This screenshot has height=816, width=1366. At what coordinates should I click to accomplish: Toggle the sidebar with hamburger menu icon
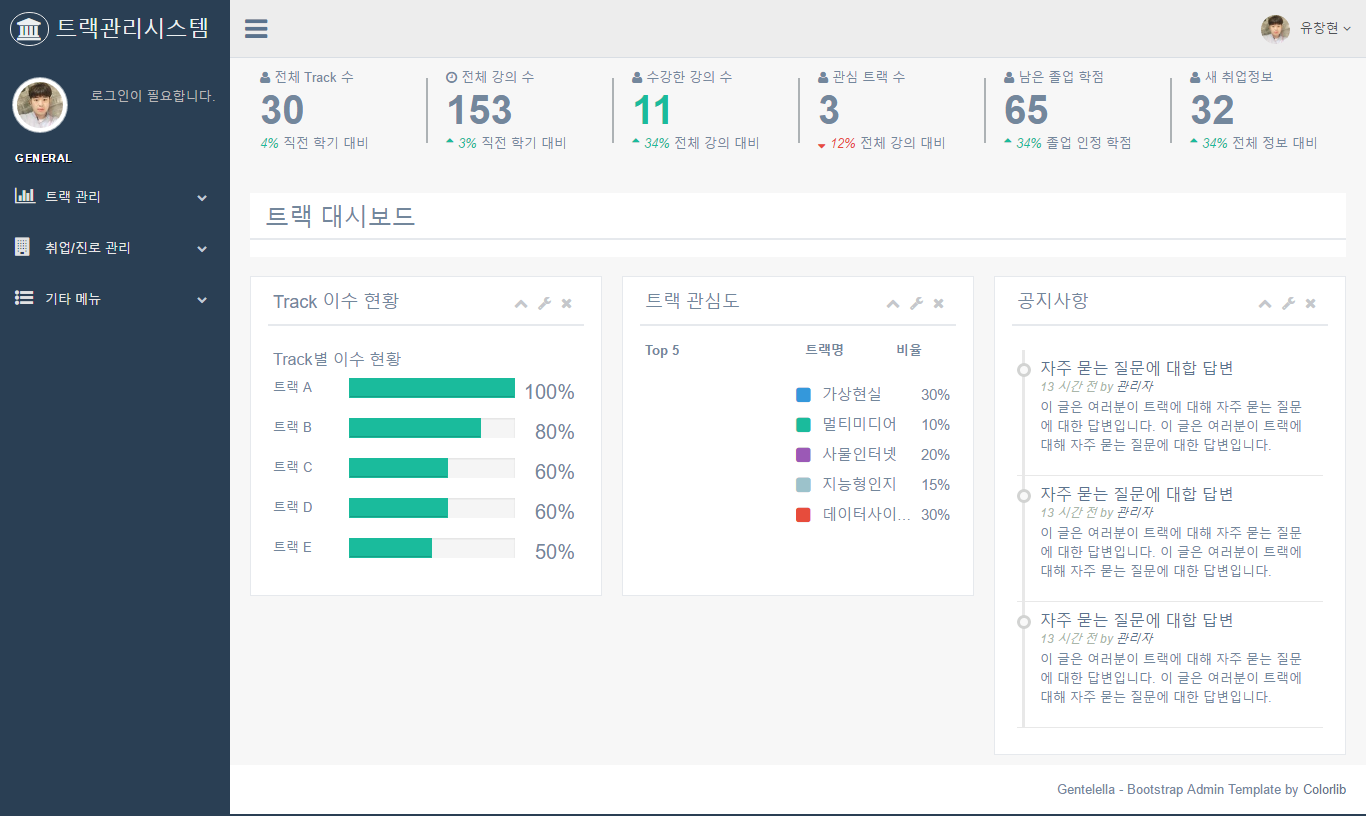(x=256, y=28)
